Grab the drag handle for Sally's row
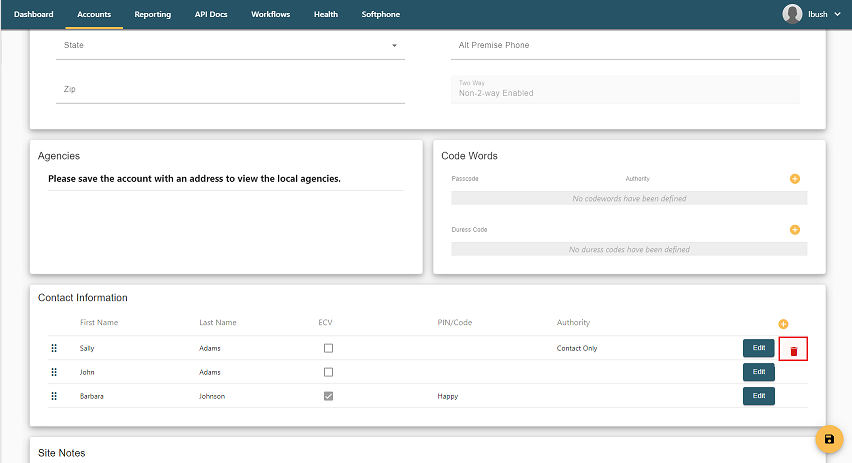This screenshot has height=463, width=852. click(54, 348)
